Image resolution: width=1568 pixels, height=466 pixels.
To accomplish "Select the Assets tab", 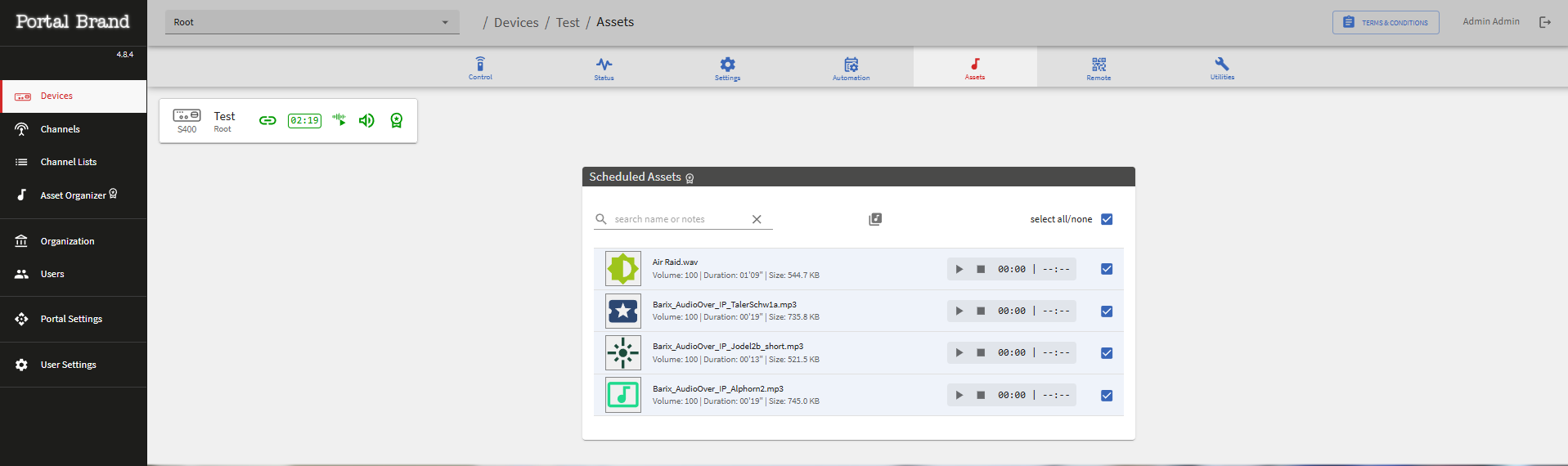I will pyautogui.click(x=975, y=67).
